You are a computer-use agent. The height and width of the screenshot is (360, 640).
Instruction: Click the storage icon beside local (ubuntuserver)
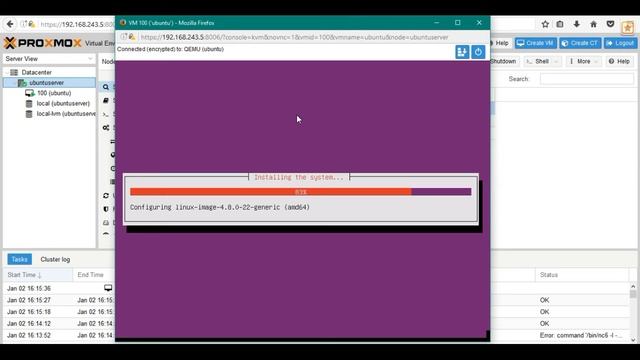click(x=29, y=104)
